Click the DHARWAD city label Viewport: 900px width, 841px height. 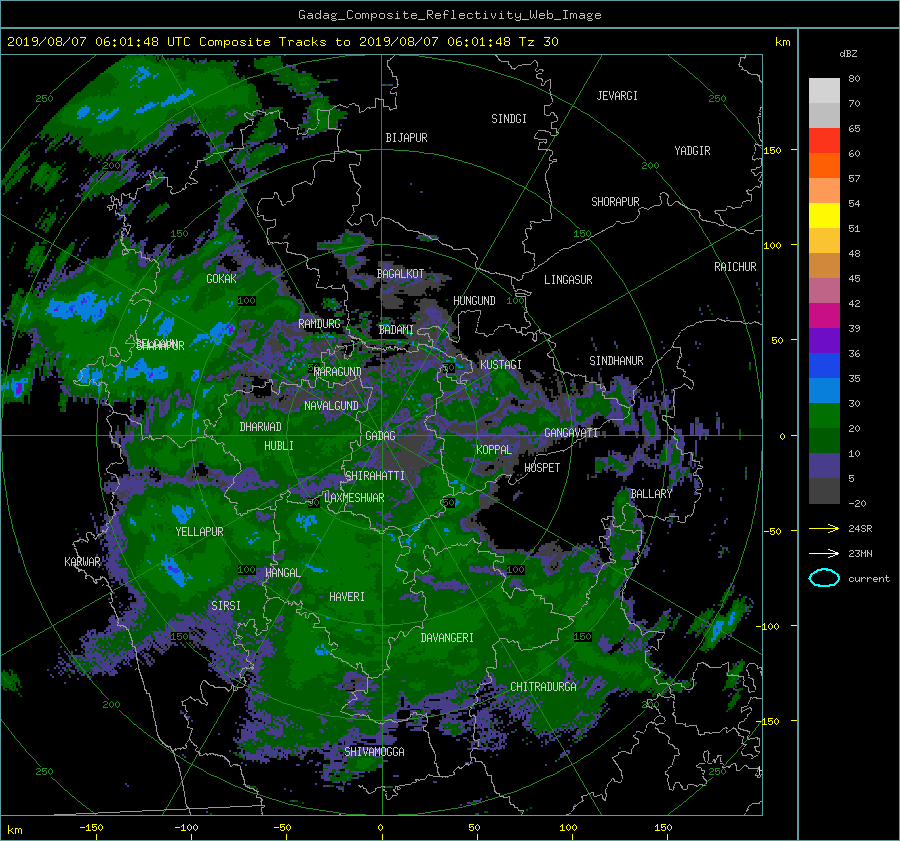point(261,427)
